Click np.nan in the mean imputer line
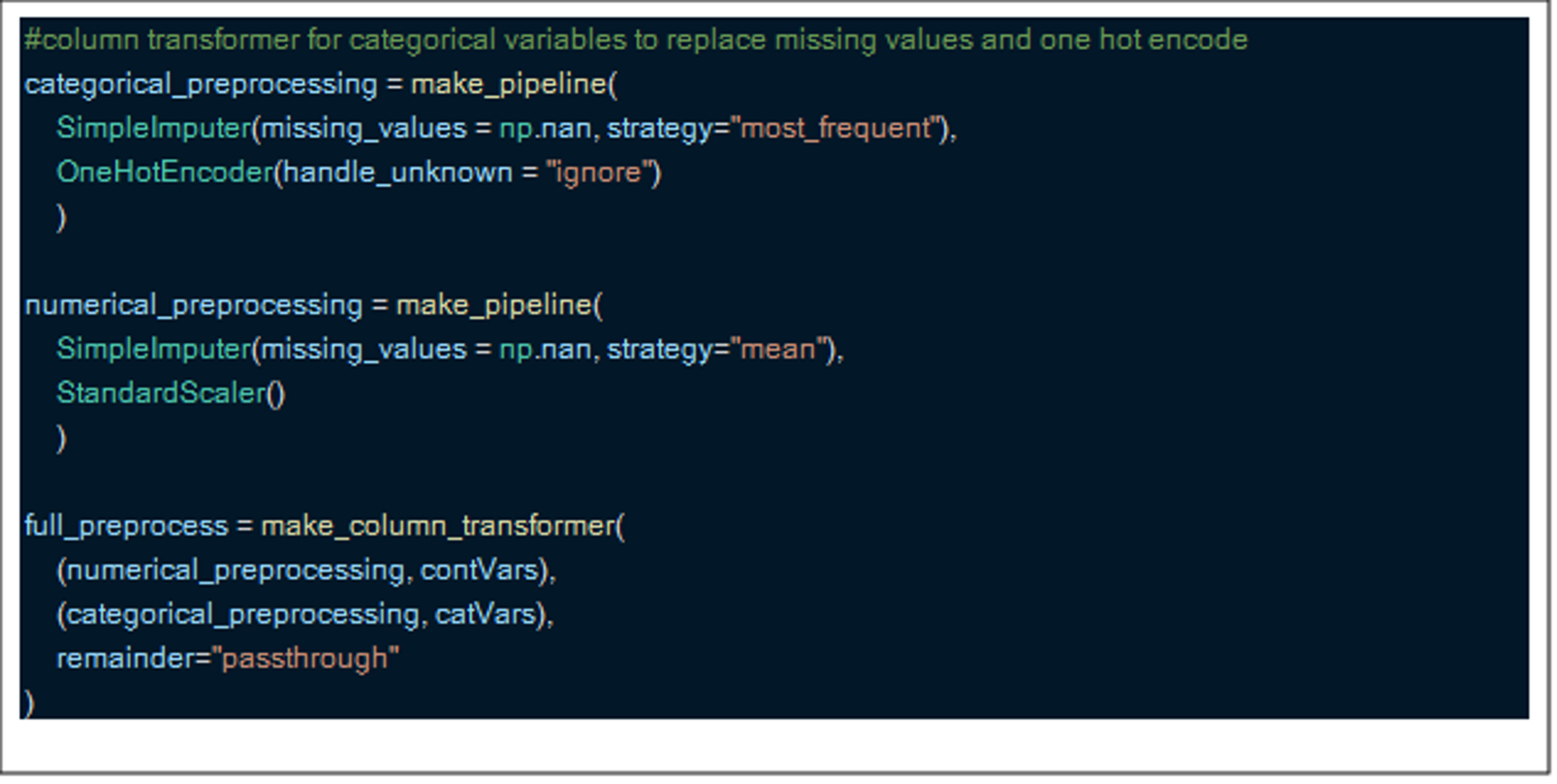The image size is (1557, 784). (x=545, y=350)
